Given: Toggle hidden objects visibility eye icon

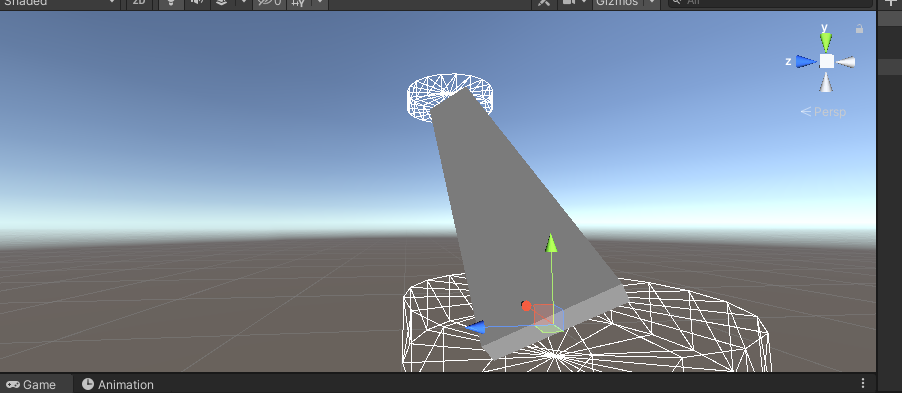Looking at the screenshot, I should [269, 3].
